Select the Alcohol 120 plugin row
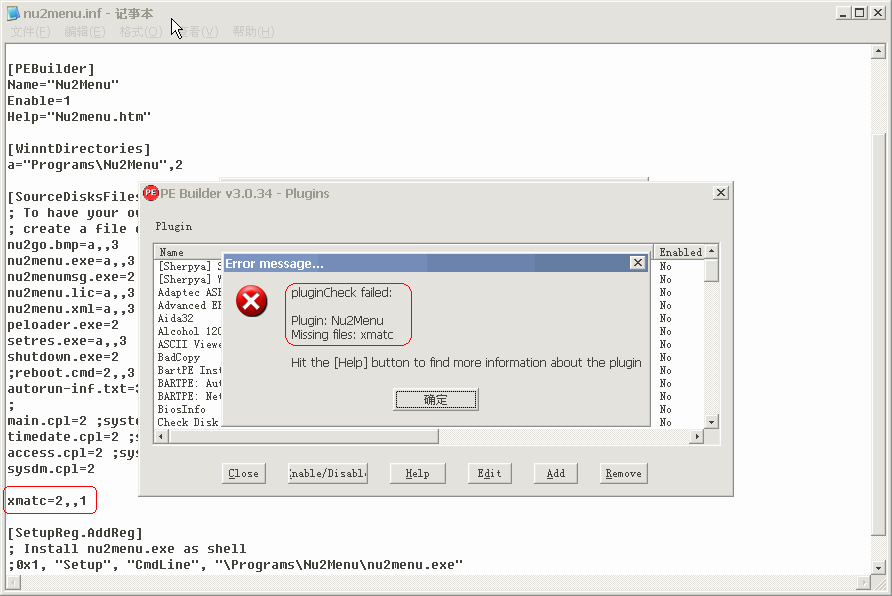The image size is (892, 596). [189, 332]
